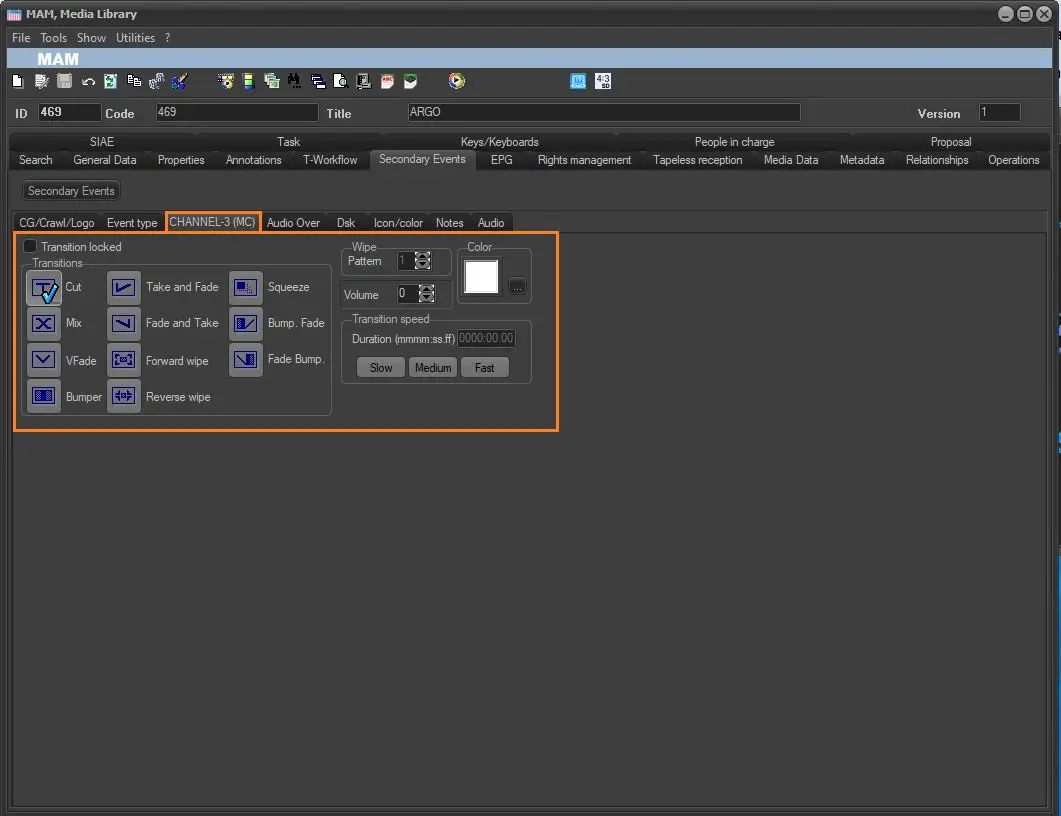Enable the Transition locked checkbox
The width and height of the screenshot is (1061, 816).
[30, 246]
